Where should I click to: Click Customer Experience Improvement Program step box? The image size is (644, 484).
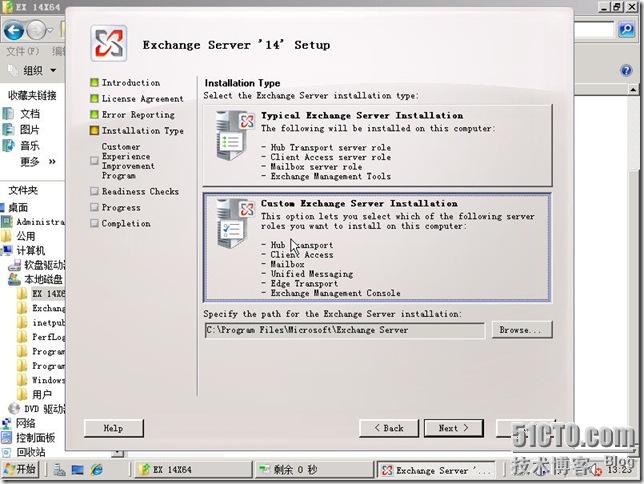[x=94, y=161]
